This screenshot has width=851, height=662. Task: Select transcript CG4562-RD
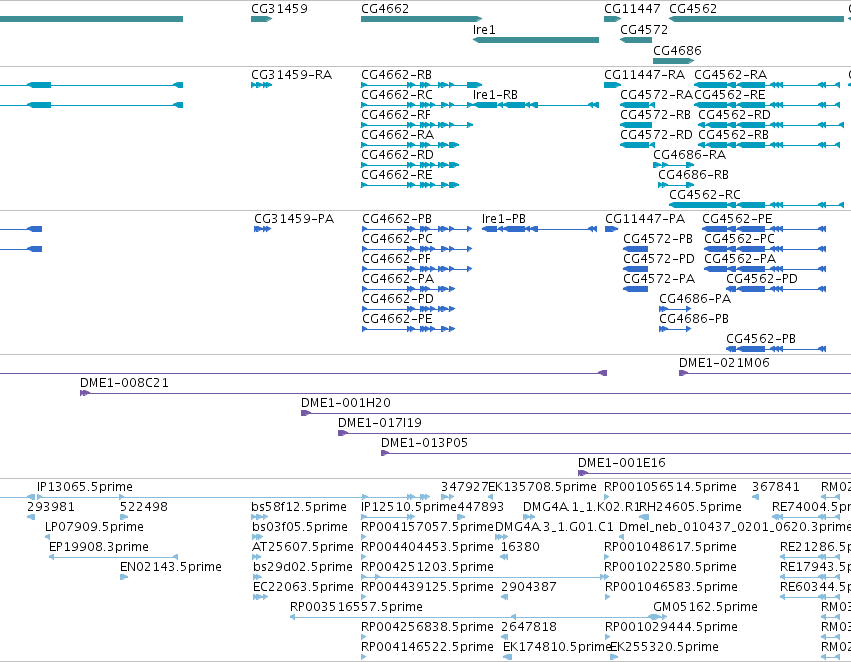[x=734, y=115]
